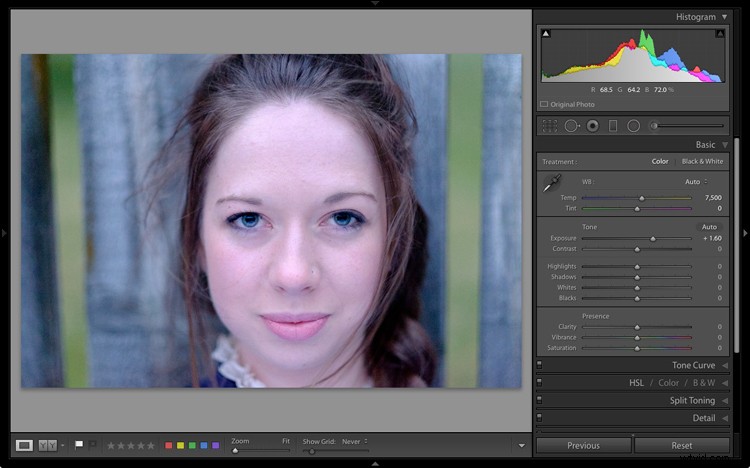
Task: Flag the photo as rejected
Action: click(92, 445)
